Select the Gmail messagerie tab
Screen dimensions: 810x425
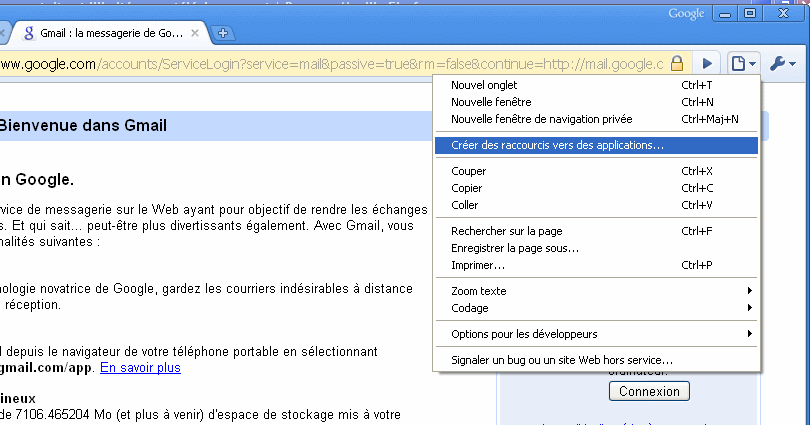tap(111, 33)
